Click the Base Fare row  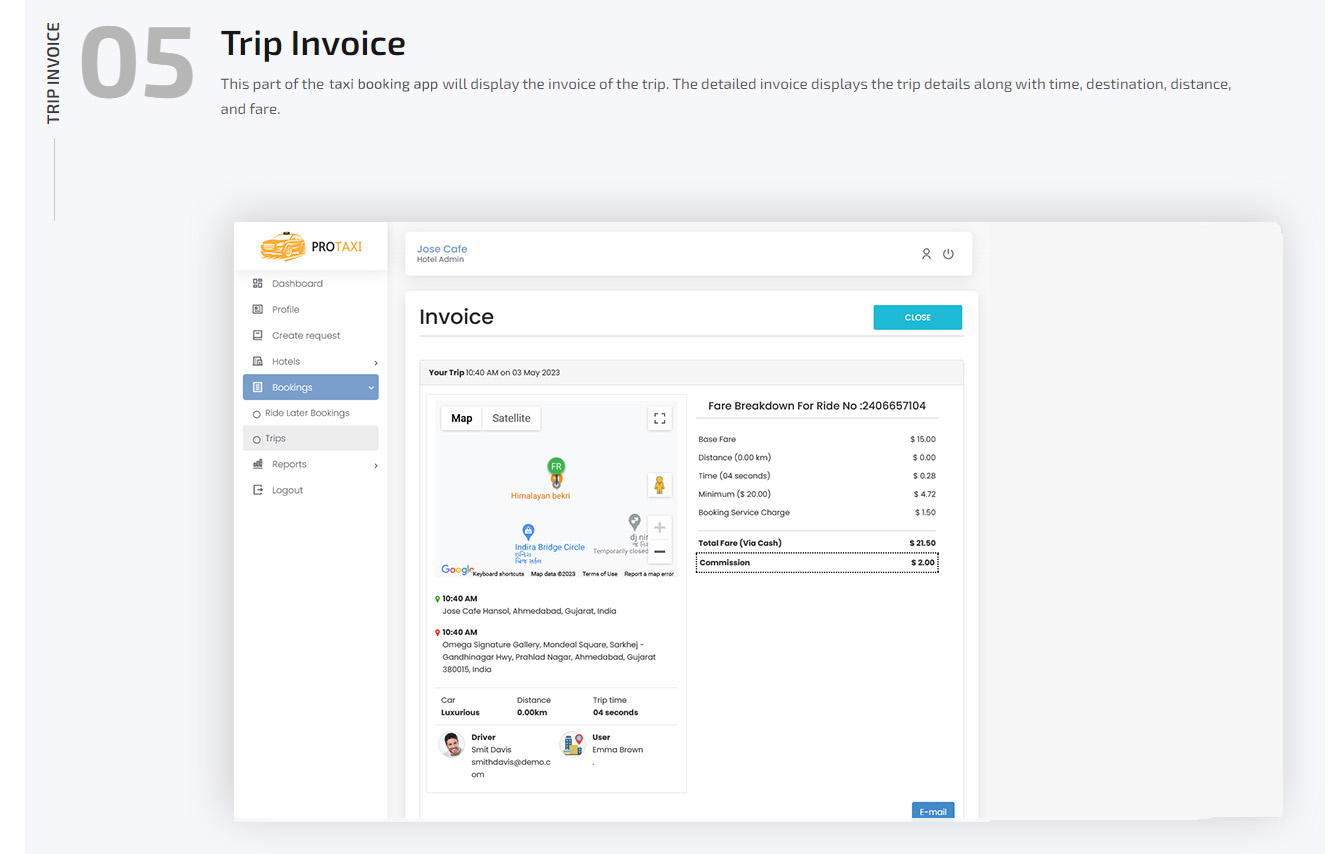point(817,439)
